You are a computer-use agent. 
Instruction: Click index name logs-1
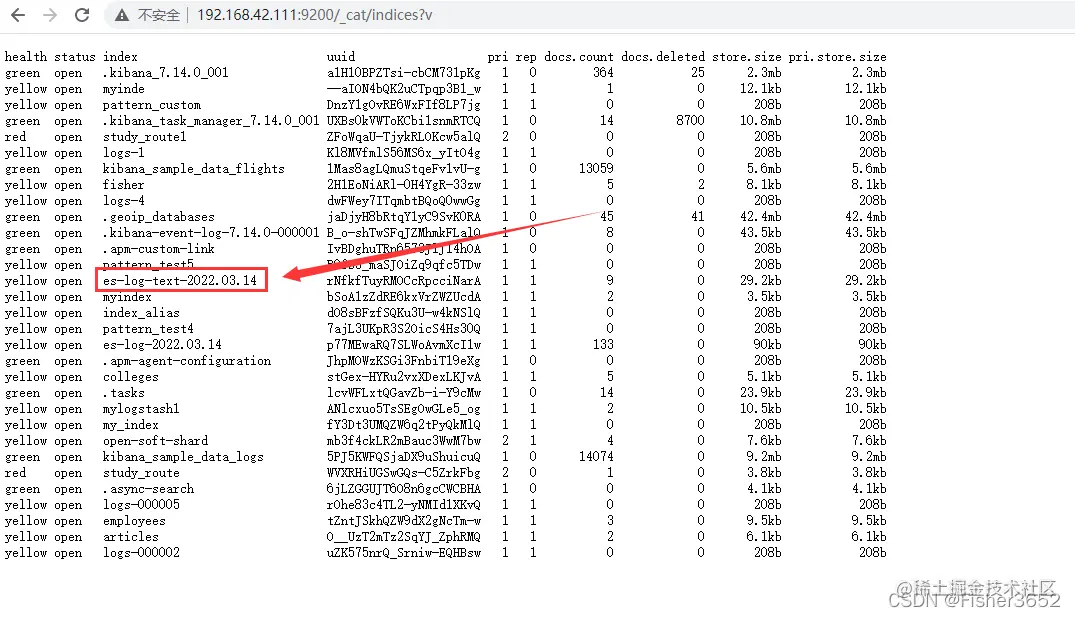[x=123, y=153]
